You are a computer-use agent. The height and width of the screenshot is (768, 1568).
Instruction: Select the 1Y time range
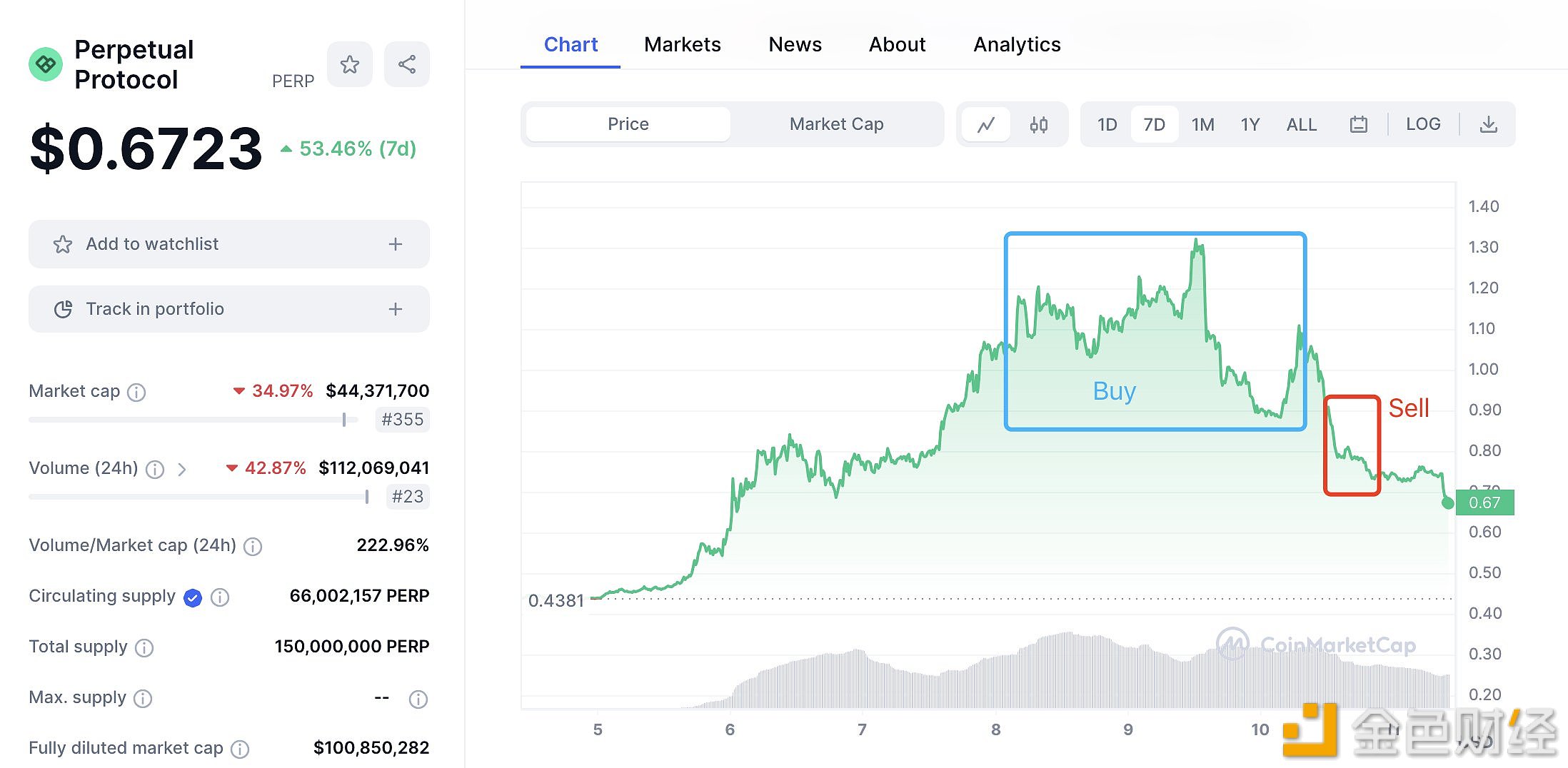(x=1250, y=124)
